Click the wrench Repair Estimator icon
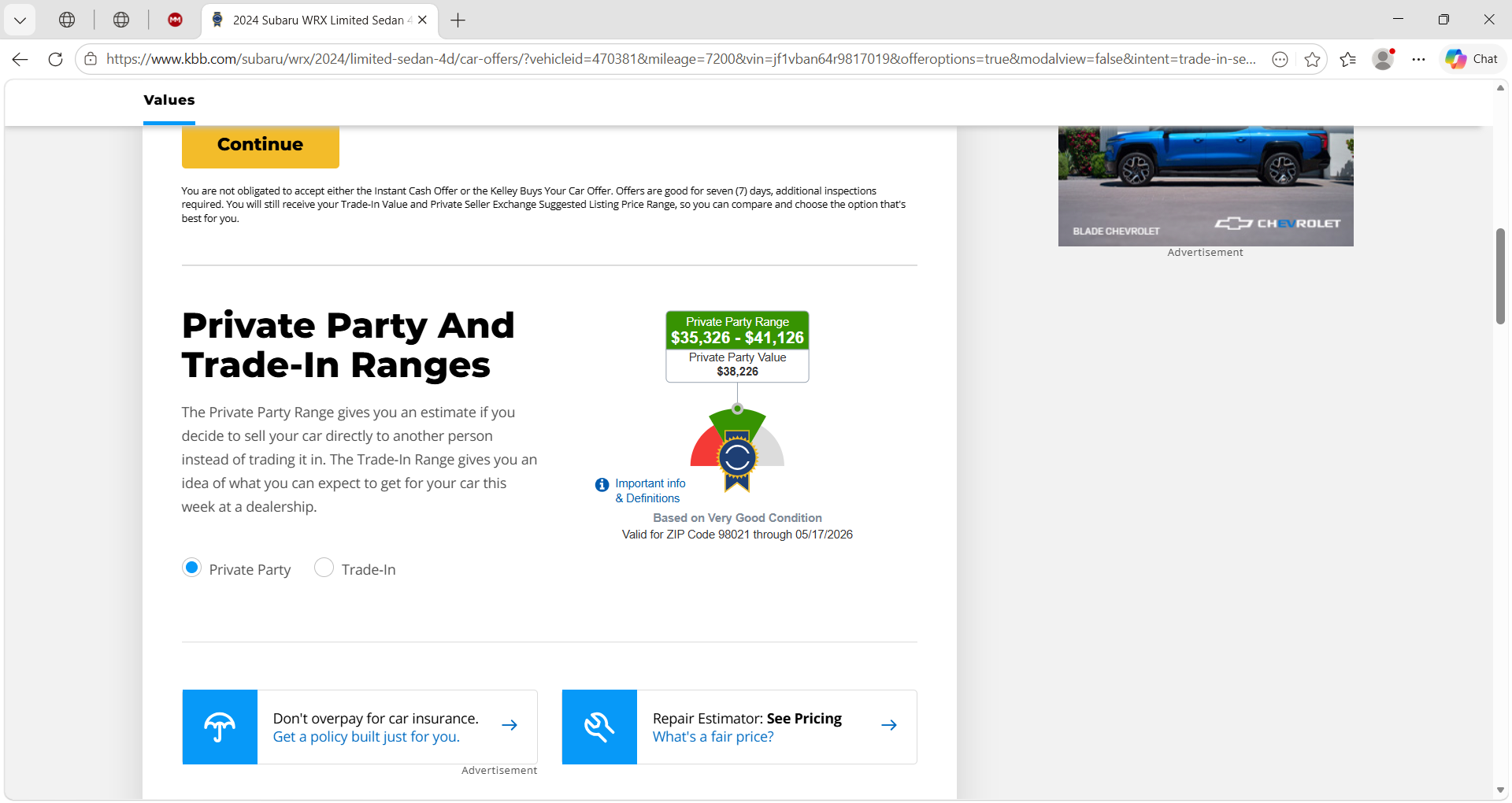This screenshot has width=1512, height=803. click(599, 727)
